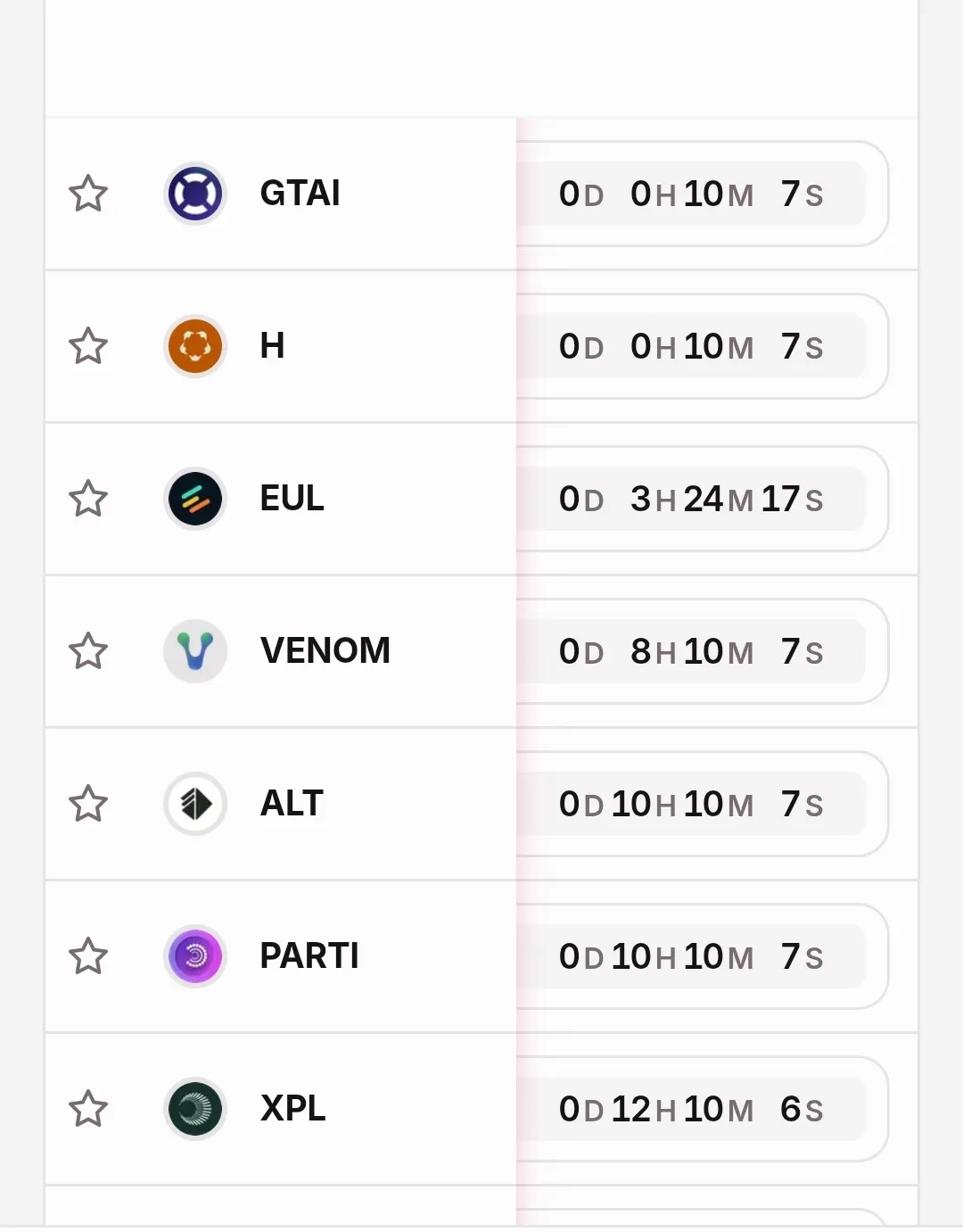Click the PARTI token name text
This screenshot has height=1232, width=963.
coord(309,956)
